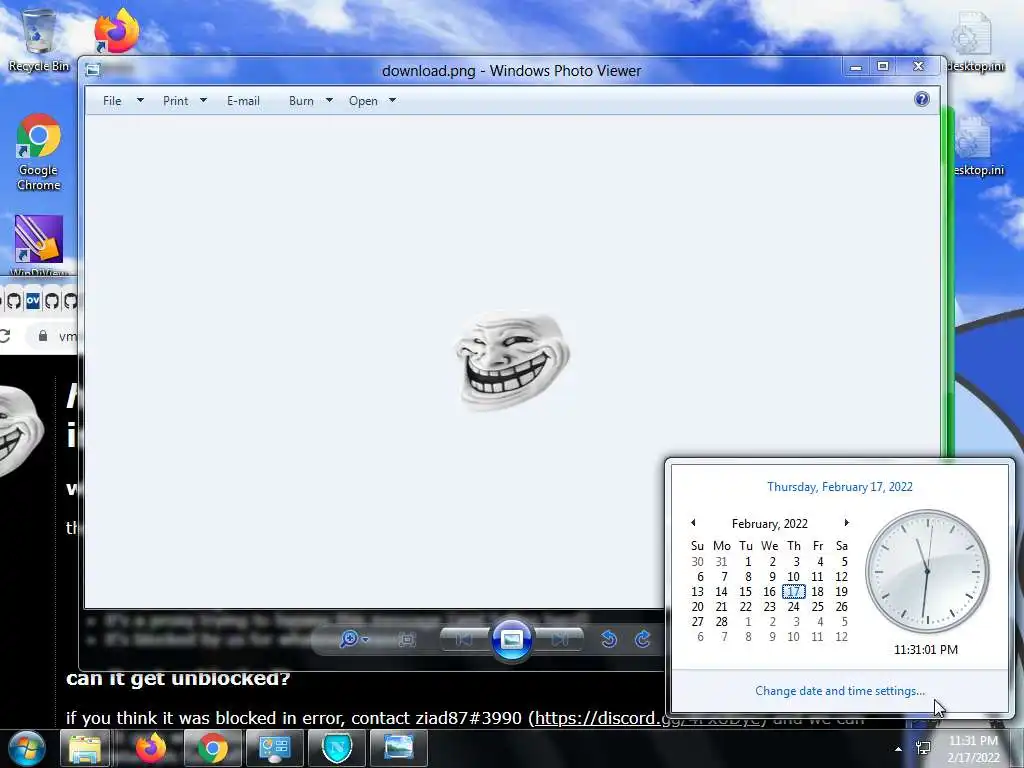The image size is (1024, 768).
Task: Select date 26 in the calendar
Action: 841,607
